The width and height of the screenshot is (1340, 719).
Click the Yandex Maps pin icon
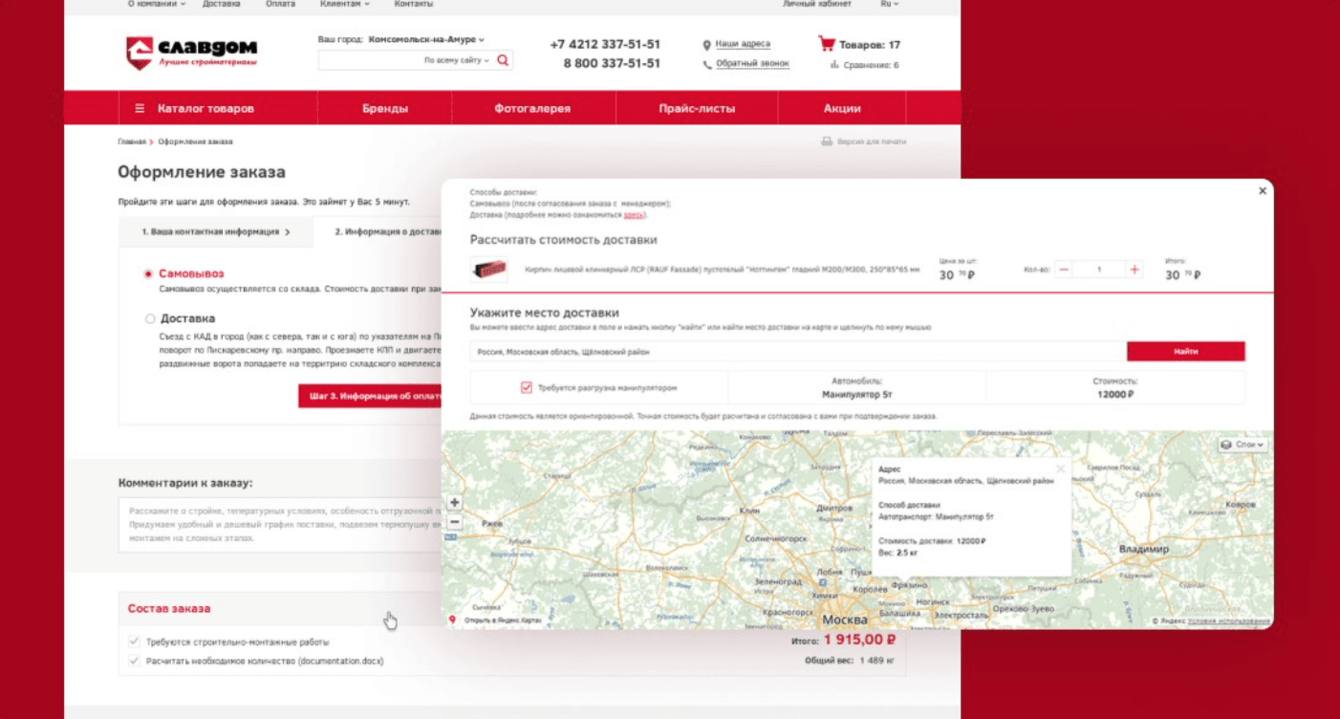pyautogui.click(x=452, y=620)
